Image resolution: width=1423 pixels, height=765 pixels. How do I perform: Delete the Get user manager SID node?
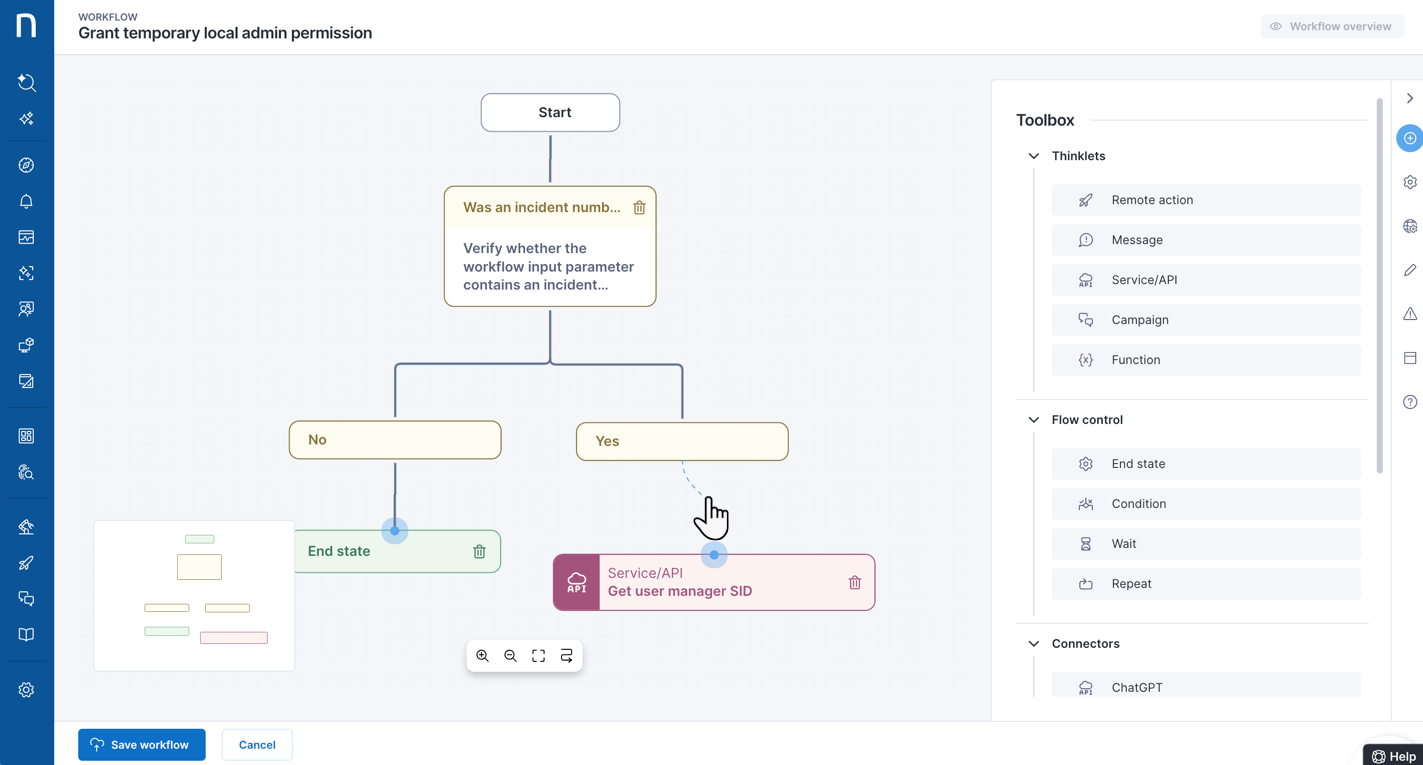pyautogui.click(x=854, y=583)
